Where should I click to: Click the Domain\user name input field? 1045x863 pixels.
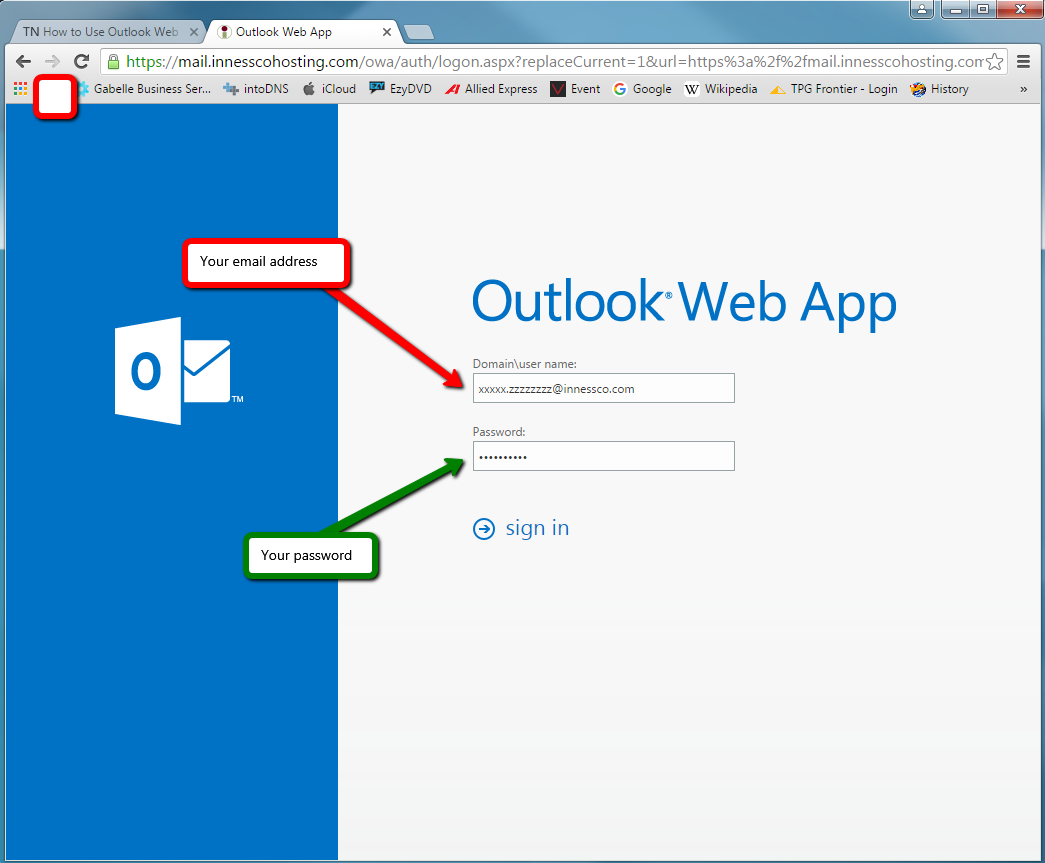(604, 388)
